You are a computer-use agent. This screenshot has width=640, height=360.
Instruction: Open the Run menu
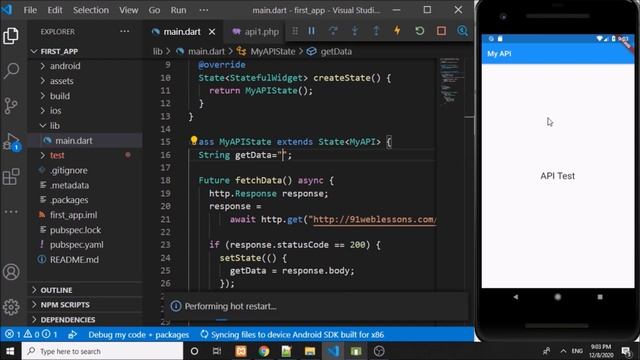click(x=178, y=10)
